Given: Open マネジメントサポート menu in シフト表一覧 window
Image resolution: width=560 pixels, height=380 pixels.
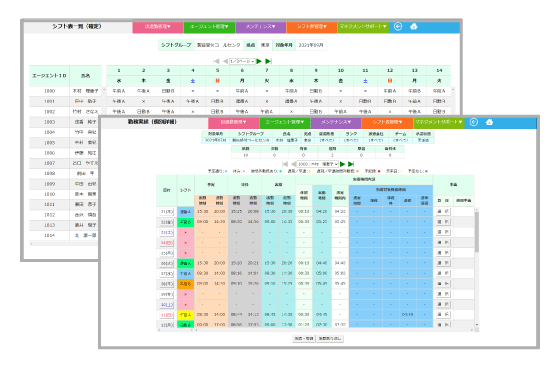Looking at the screenshot, I should click(363, 26).
